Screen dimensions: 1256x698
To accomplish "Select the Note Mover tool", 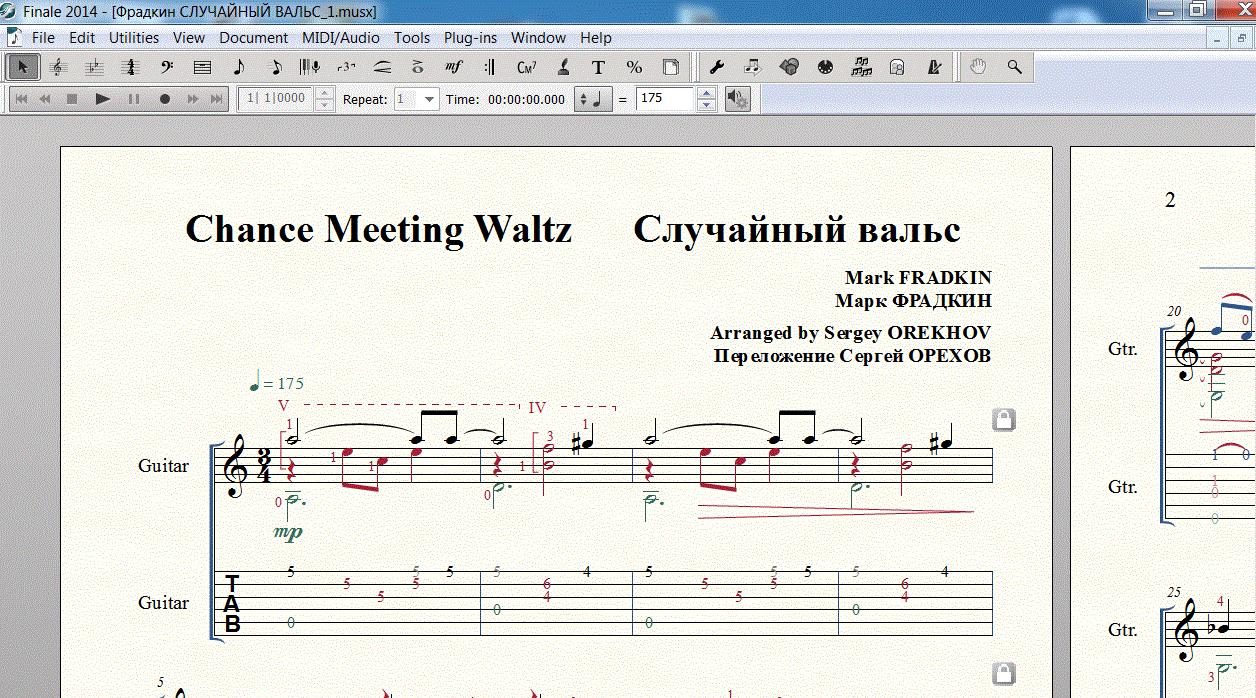I will [x=753, y=67].
